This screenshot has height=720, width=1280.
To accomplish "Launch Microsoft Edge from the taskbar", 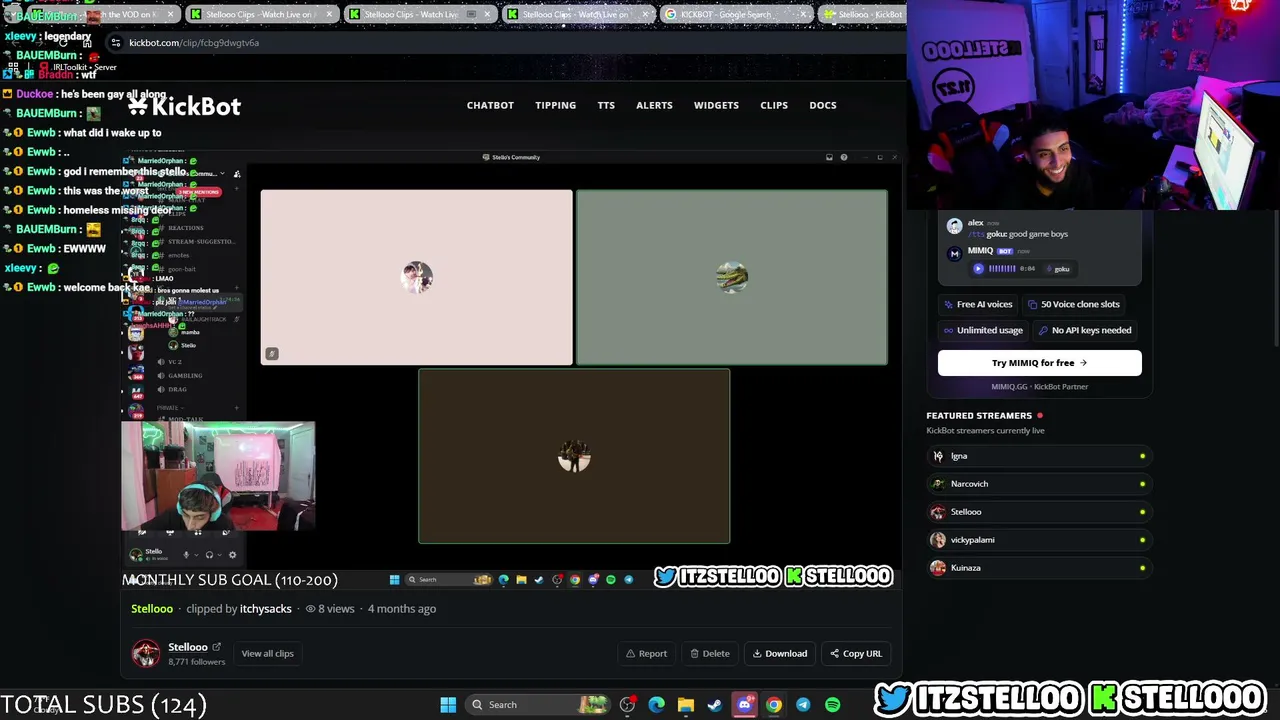I will 656,705.
